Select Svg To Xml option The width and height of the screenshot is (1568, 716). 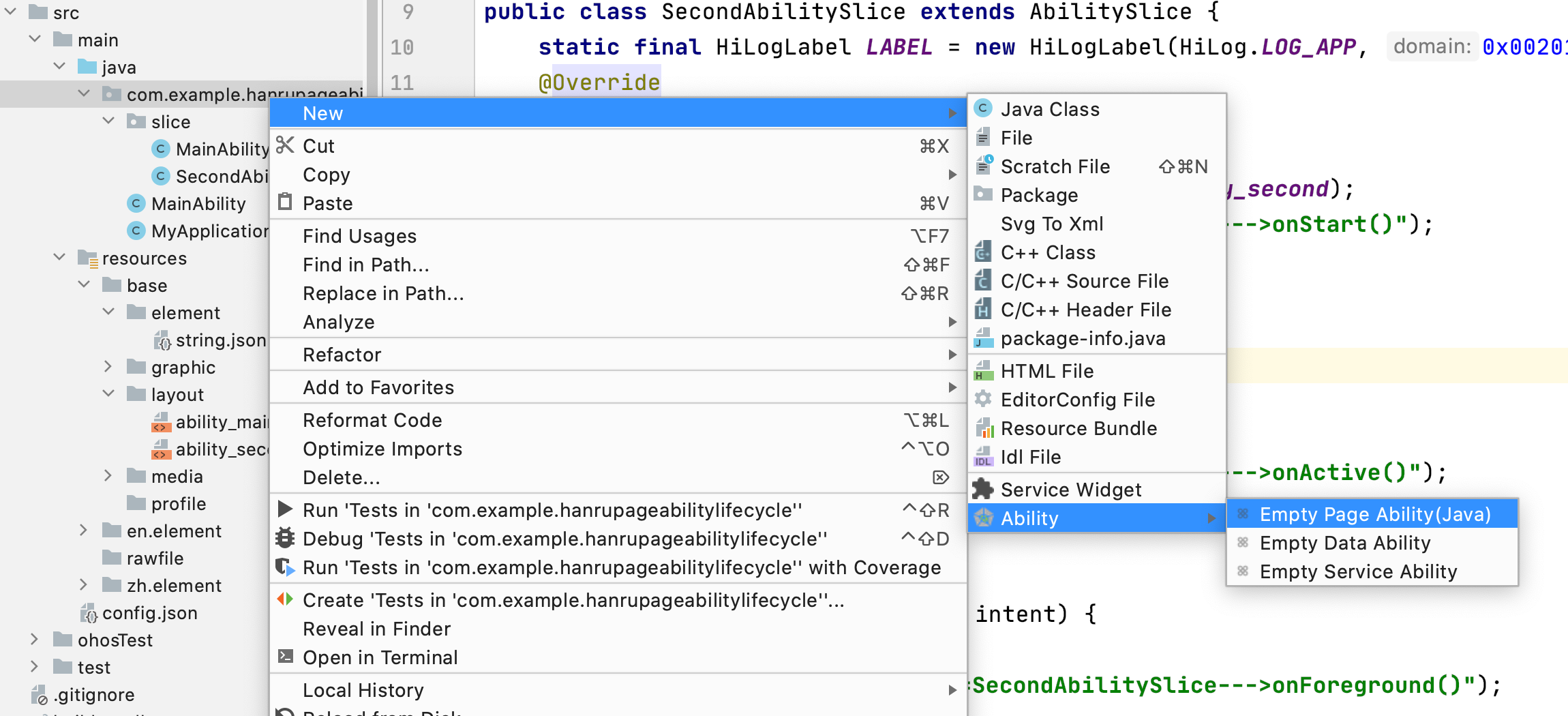click(1097, 224)
